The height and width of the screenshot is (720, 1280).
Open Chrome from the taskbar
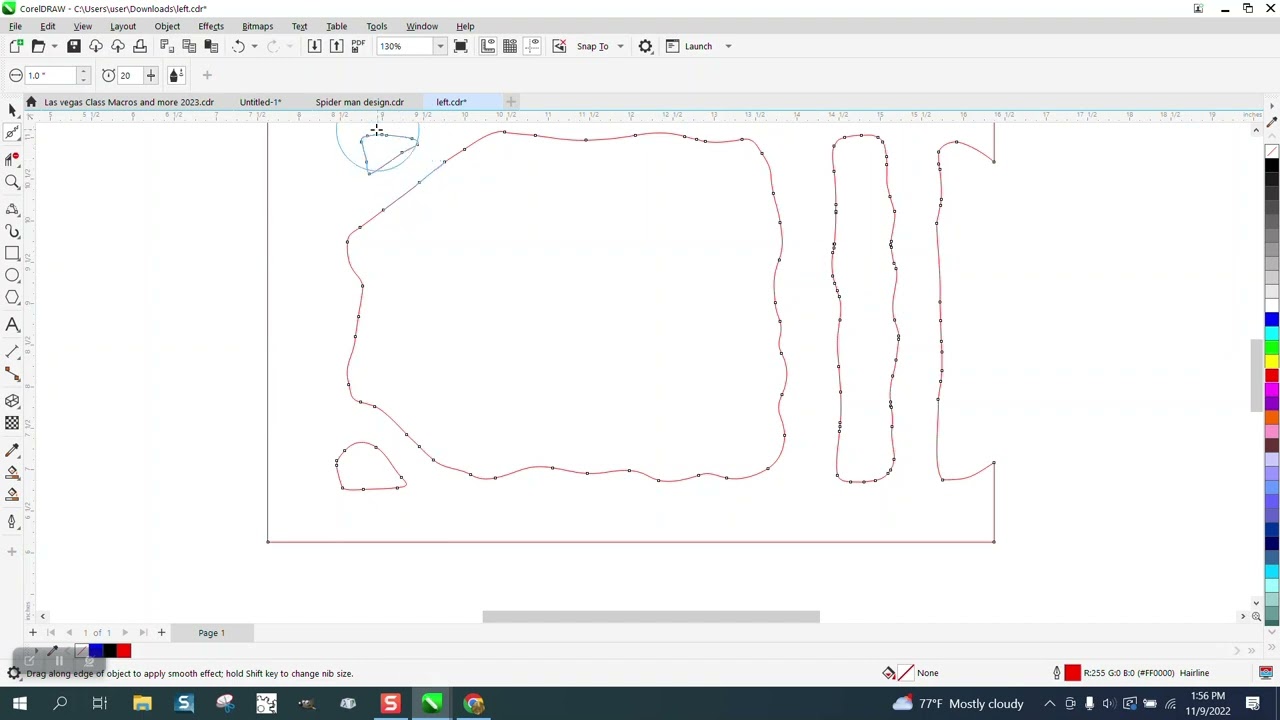point(473,704)
